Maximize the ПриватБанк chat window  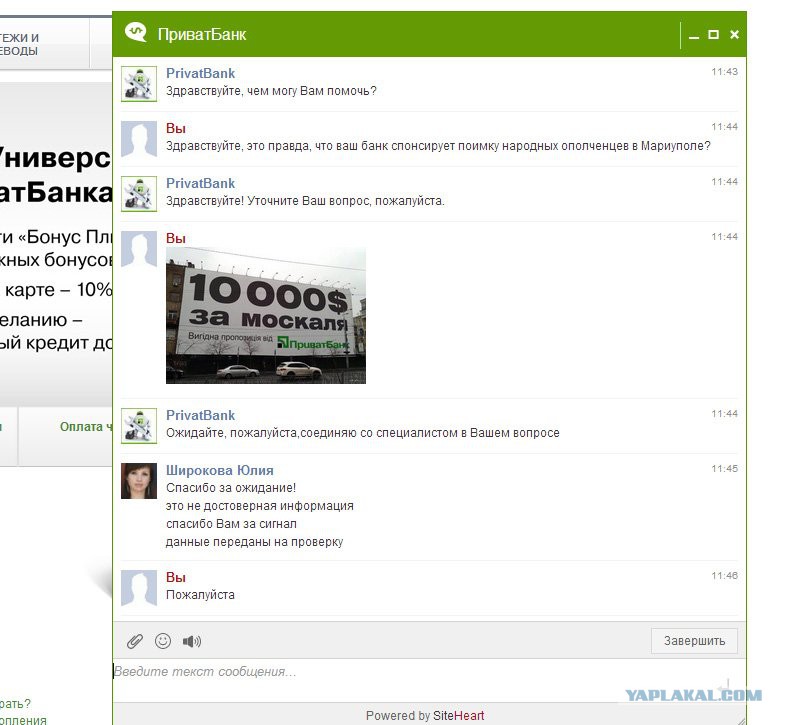pyautogui.click(x=713, y=34)
